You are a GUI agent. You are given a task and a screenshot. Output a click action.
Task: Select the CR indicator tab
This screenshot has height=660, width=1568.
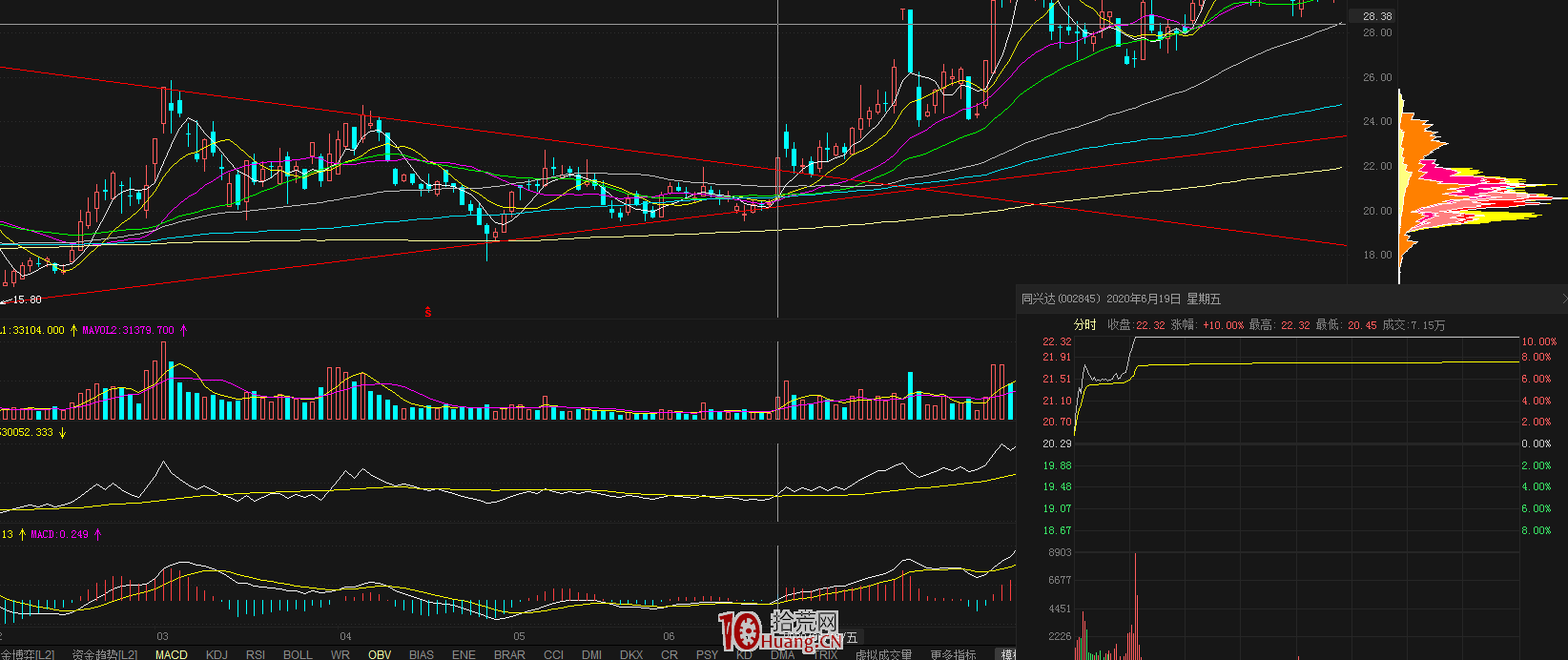670,654
